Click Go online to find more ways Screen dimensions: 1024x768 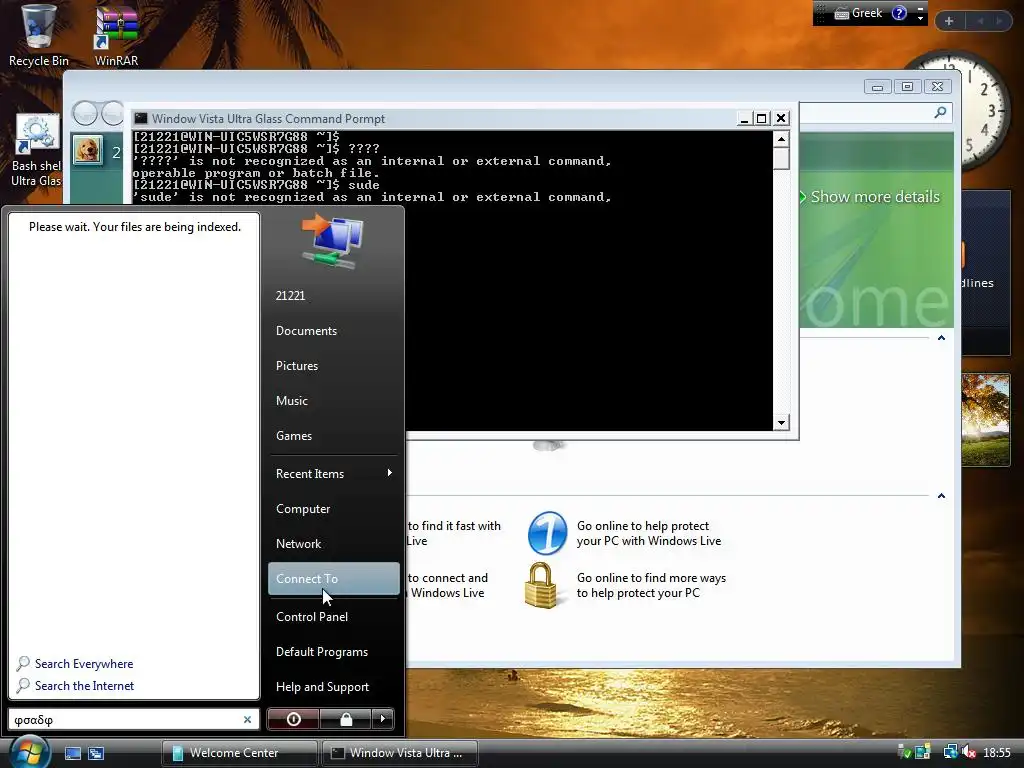point(651,585)
